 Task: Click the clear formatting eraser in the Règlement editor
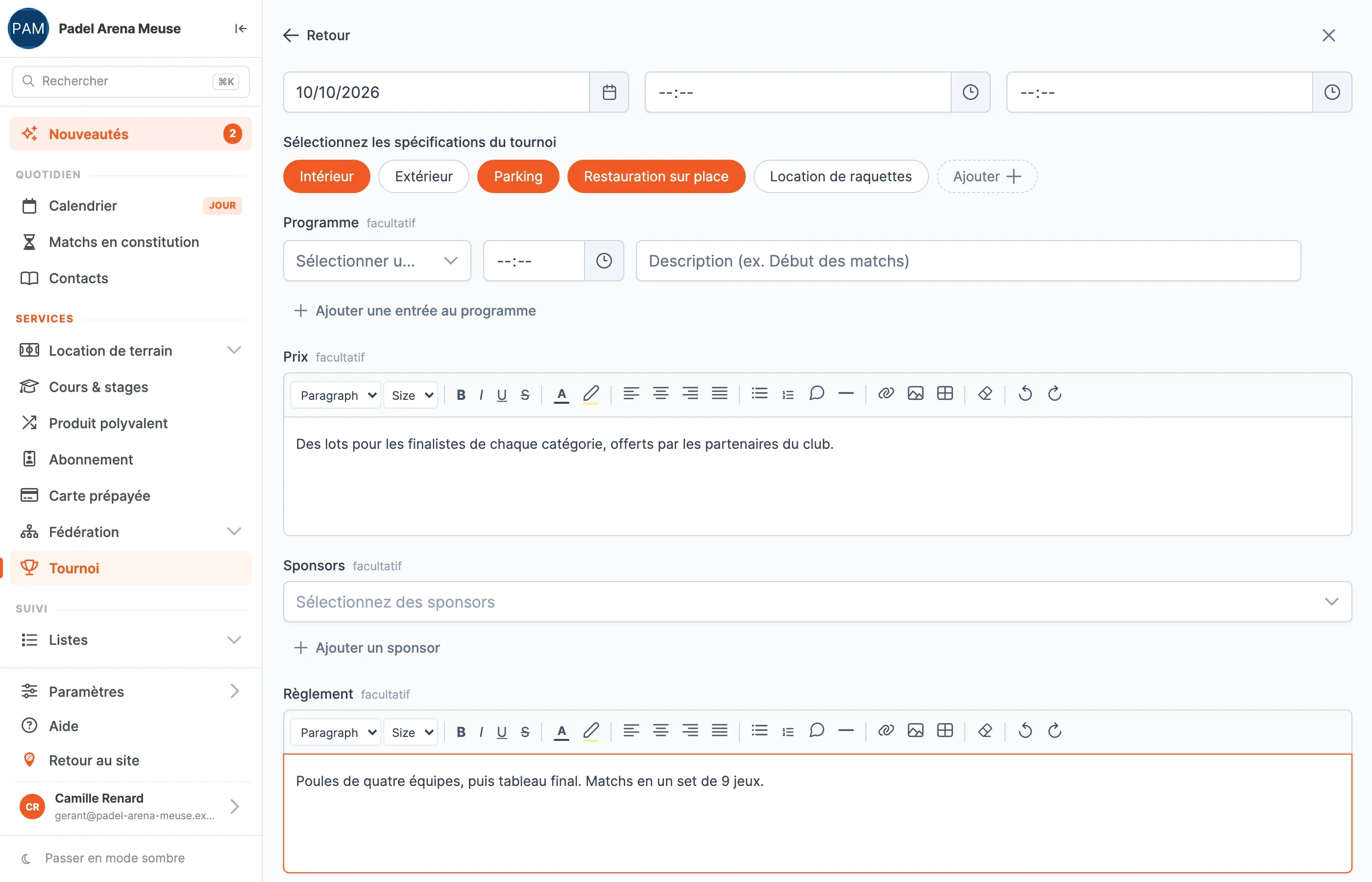[985, 731]
